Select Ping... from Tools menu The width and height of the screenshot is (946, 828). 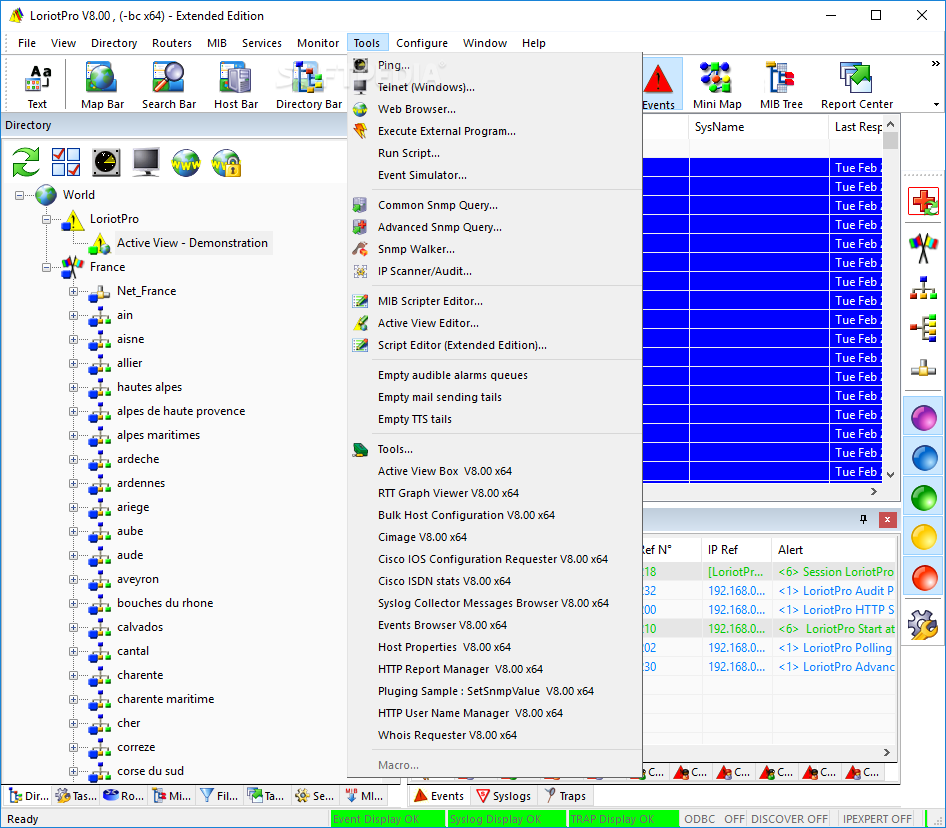coord(494,65)
